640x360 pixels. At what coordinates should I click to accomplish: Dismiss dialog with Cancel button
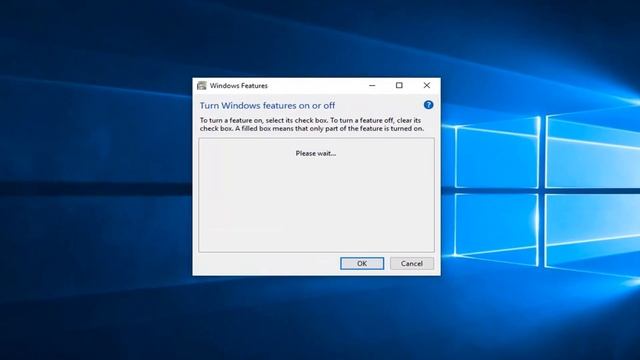(x=412, y=264)
